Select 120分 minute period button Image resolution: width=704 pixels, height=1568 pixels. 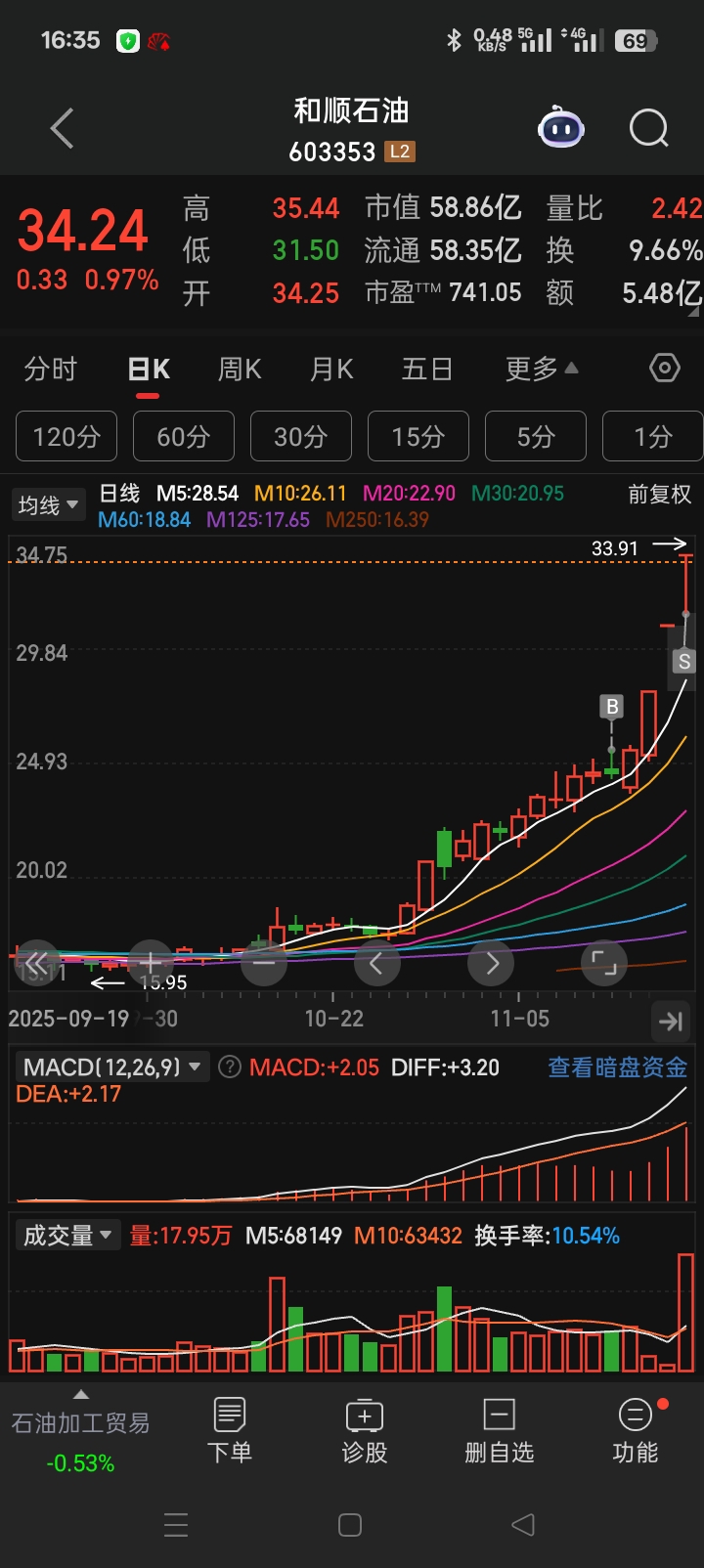[x=66, y=436]
